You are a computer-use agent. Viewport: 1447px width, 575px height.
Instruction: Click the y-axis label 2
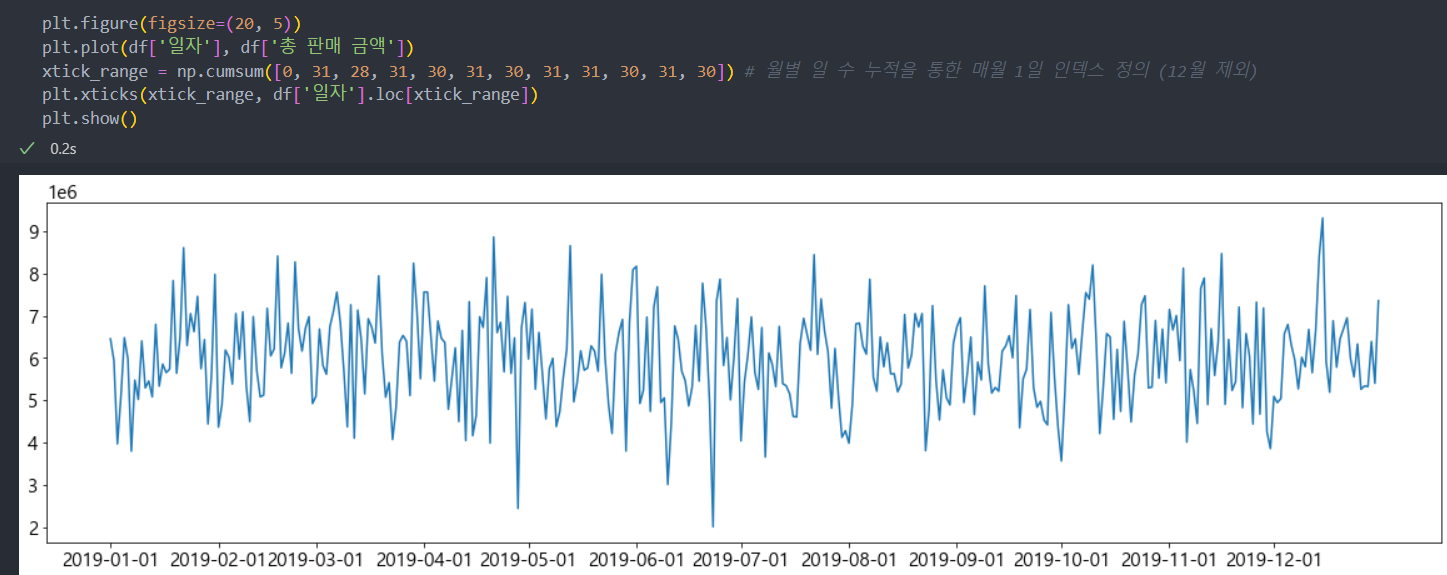tap(32, 528)
